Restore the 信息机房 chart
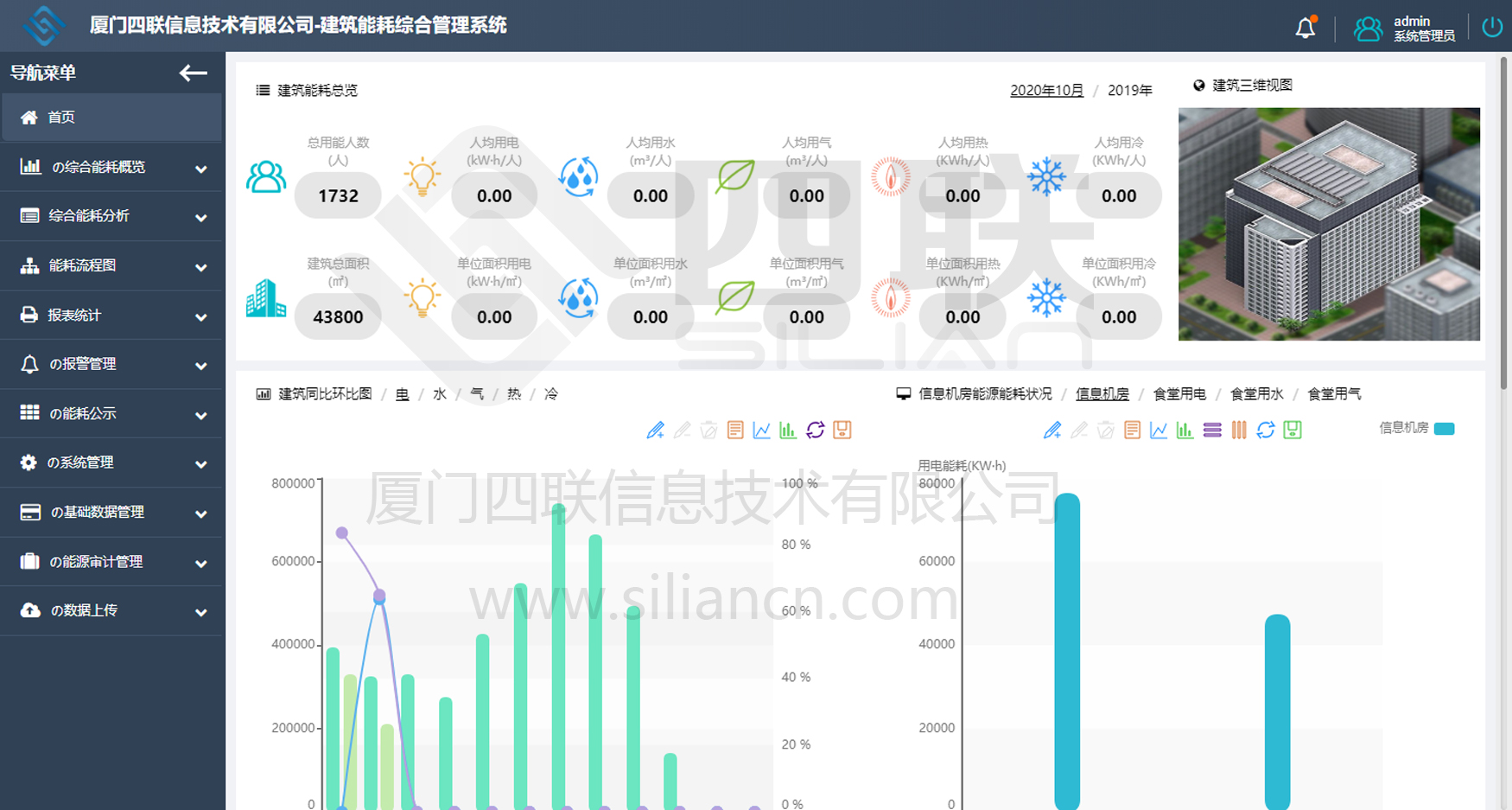This screenshot has width=1512, height=810. [1266, 430]
